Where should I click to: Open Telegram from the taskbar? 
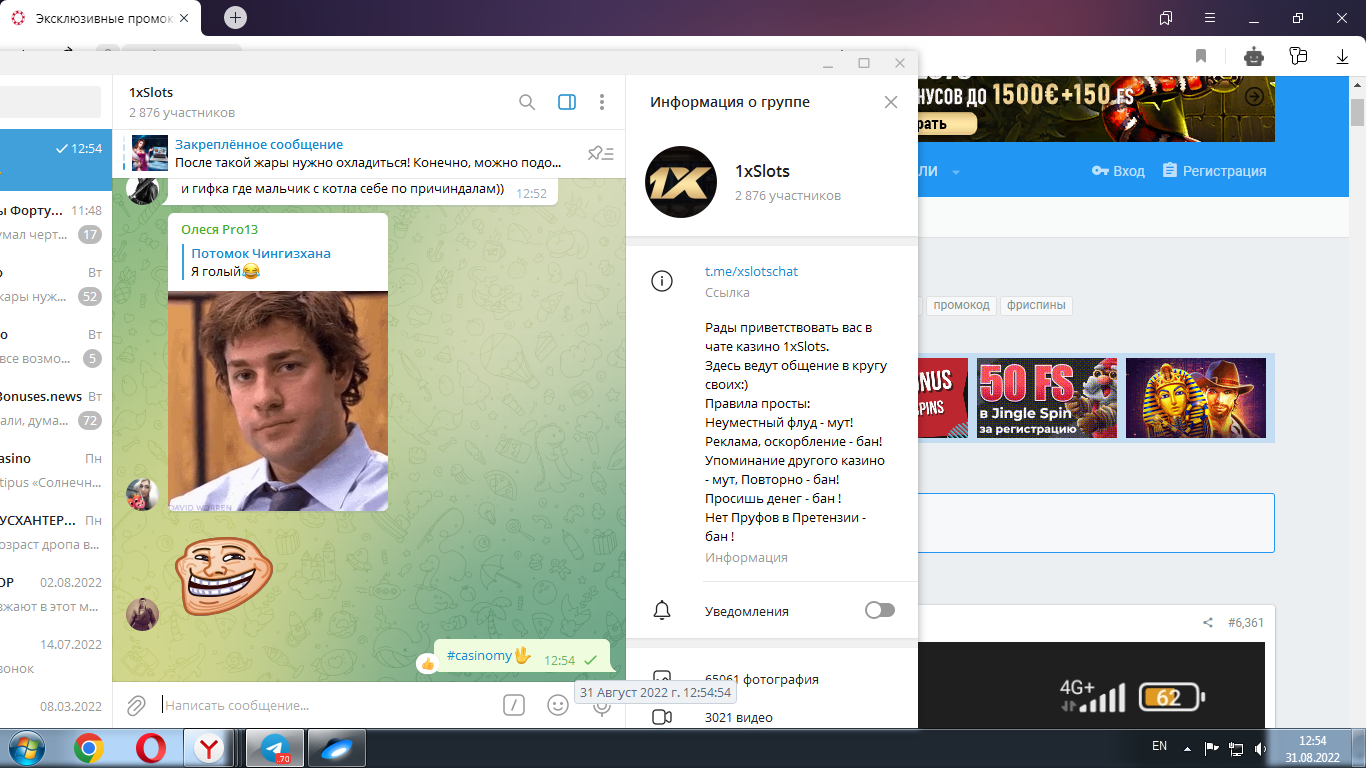click(x=275, y=747)
